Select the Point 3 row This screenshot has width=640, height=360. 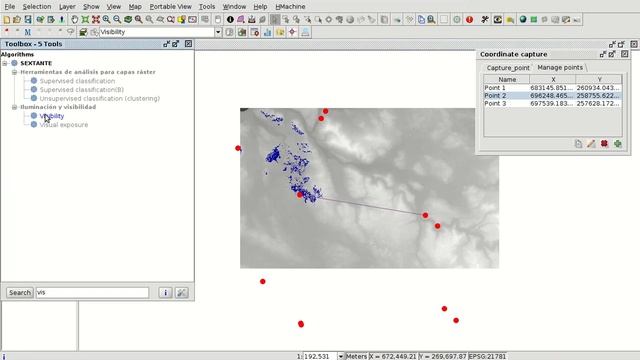click(553, 103)
